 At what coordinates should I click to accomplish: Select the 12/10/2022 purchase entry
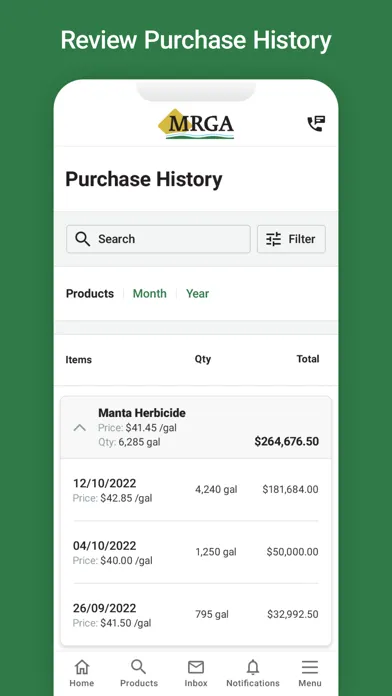click(x=196, y=490)
